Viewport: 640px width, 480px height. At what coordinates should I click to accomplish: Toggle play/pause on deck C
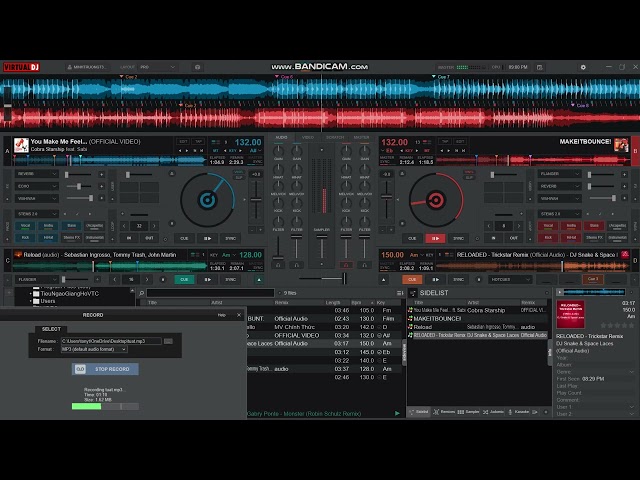tap(207, 280)
